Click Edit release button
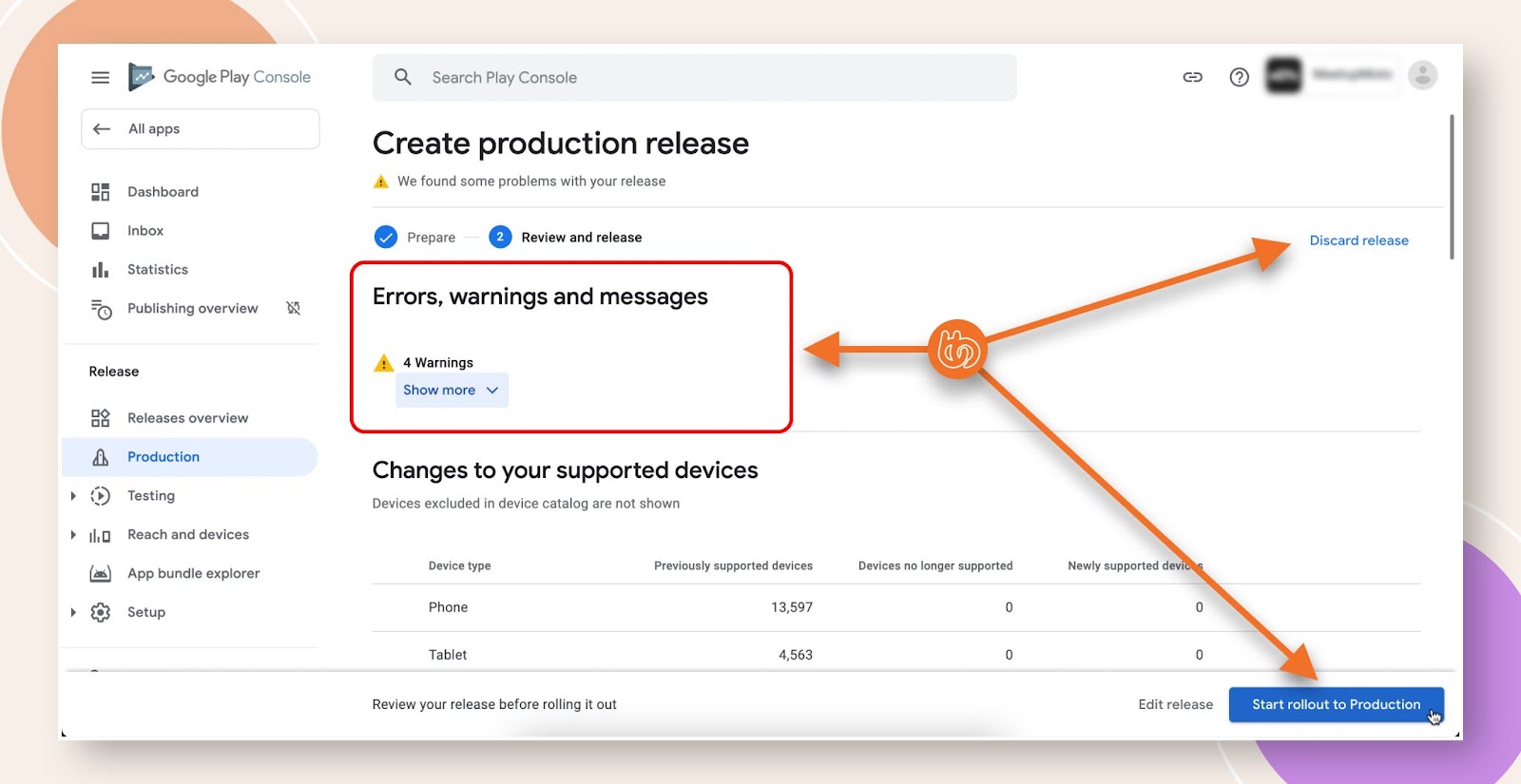This screenshot has width=1521, height=784. click(1175, 705)
